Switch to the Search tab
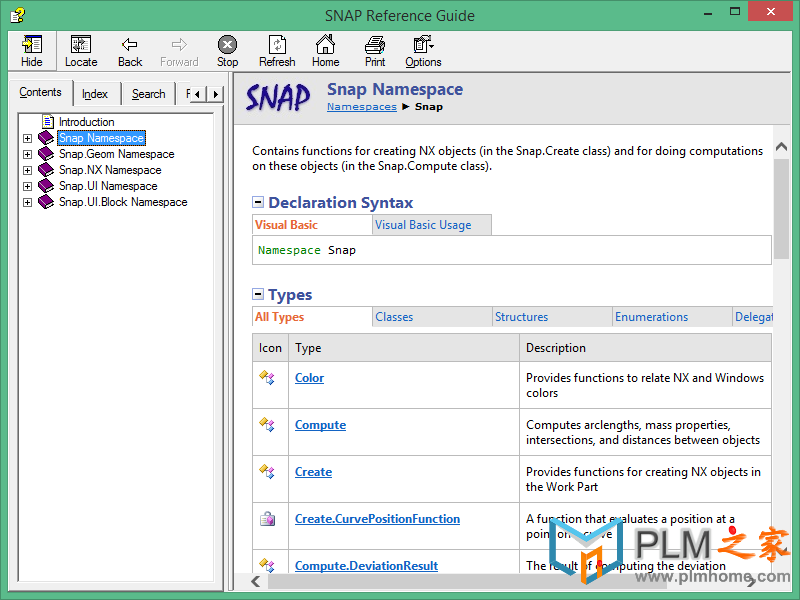Image resolution: width=800 pixels, height=600 pixels. [148, 94]
